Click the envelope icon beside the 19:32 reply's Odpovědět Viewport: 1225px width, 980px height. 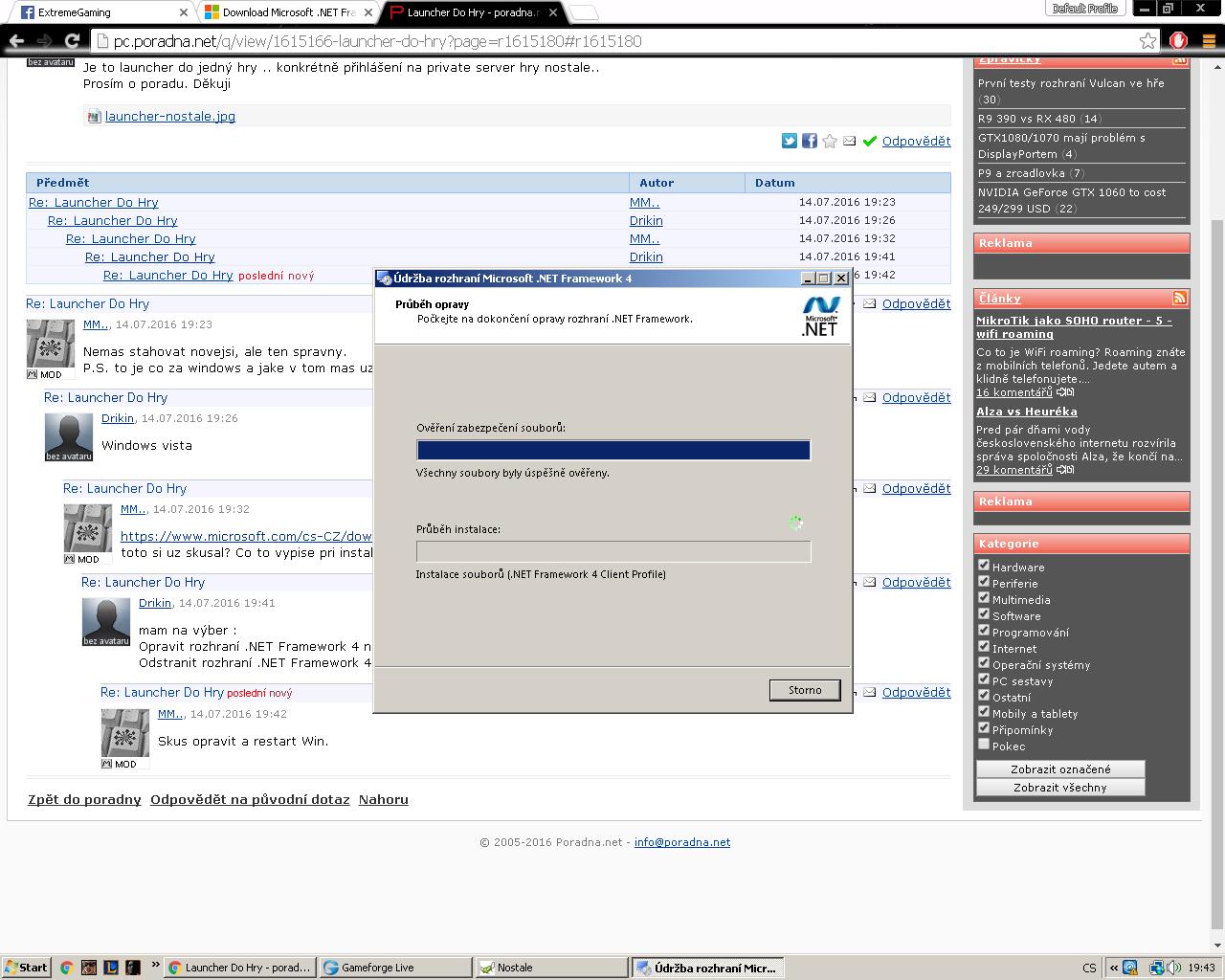tap(870, 488)
